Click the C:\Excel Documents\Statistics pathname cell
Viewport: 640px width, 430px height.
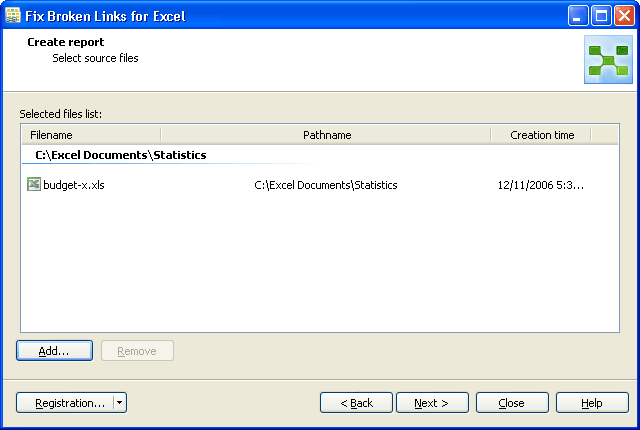click(x=326, y=185)
